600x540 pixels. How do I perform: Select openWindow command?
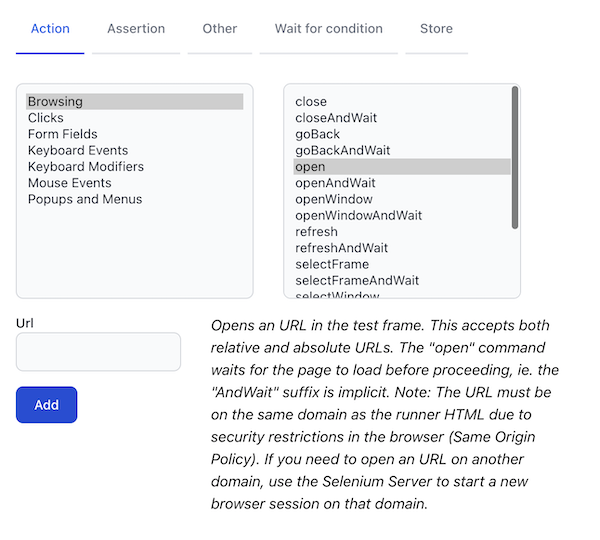[402, 199]
